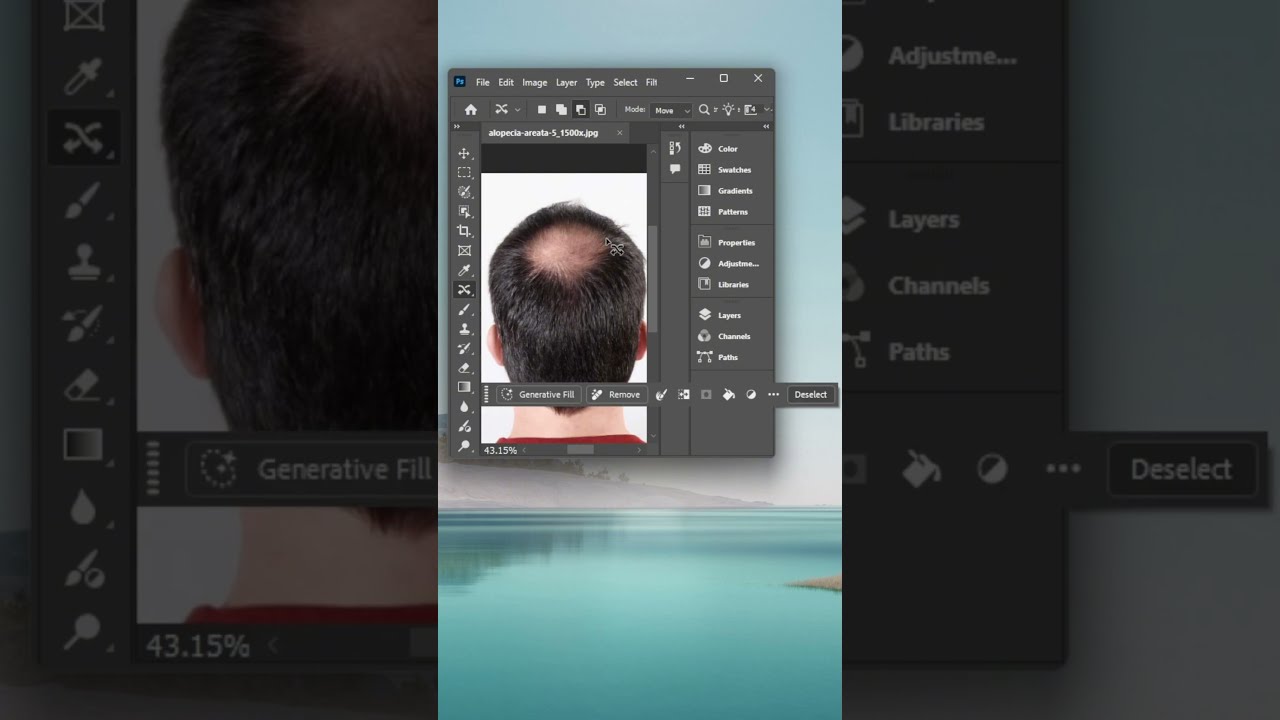Expand right panels using double-arrow
Viewport: 1280px width, 720px height.
[x=767, y=127]
